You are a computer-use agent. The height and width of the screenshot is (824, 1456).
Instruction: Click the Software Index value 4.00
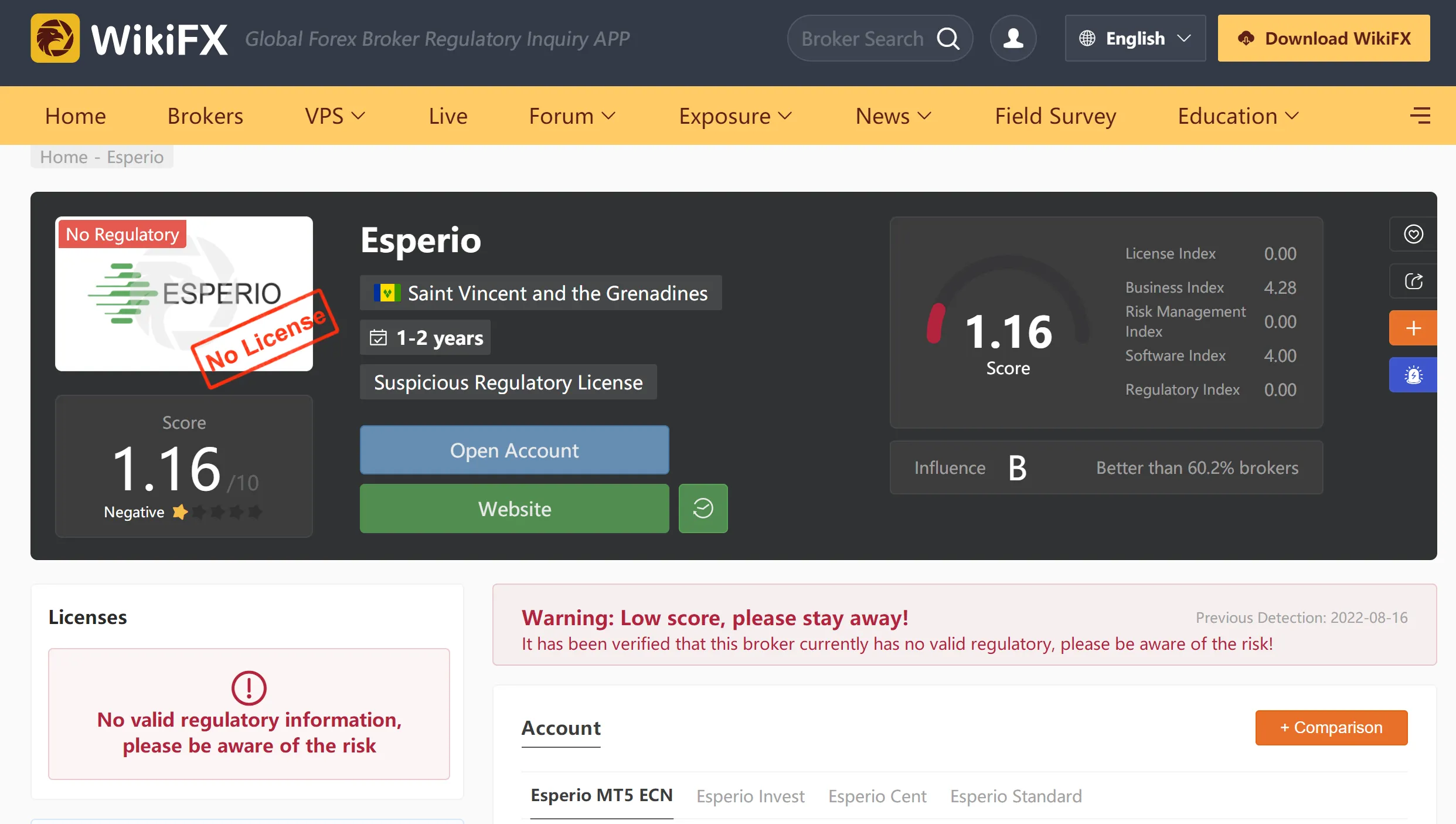pos(1280,355)
